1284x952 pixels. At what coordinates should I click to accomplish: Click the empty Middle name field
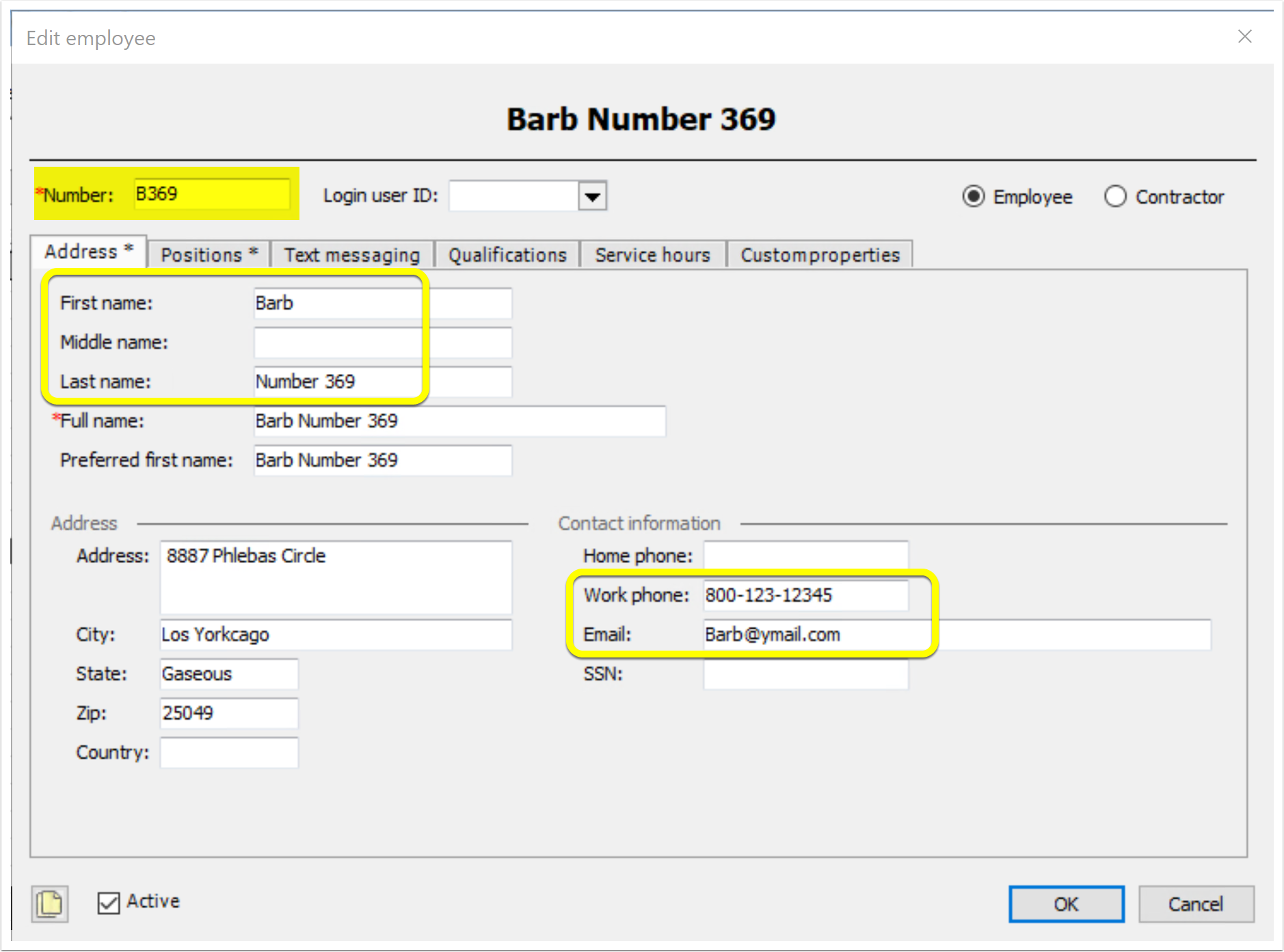point(383,342)
